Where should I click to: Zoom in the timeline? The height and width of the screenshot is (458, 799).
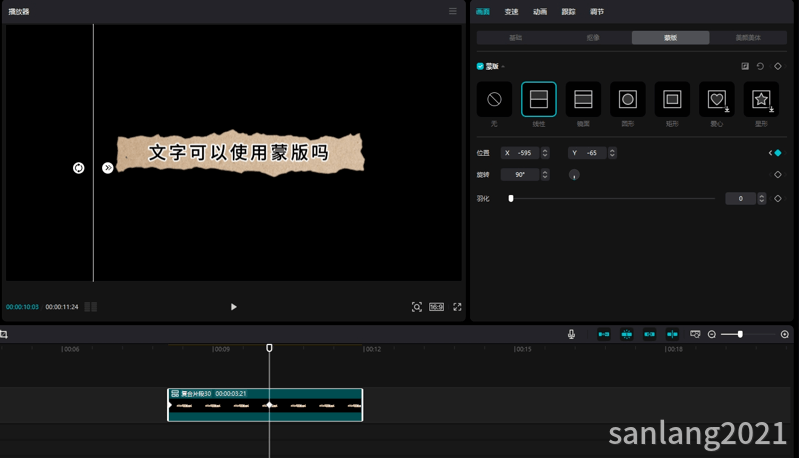tap(785, 334)
